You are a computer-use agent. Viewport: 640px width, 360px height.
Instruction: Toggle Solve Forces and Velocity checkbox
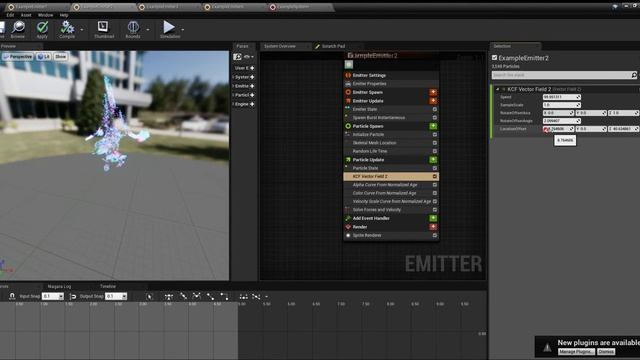pos(435,210)
